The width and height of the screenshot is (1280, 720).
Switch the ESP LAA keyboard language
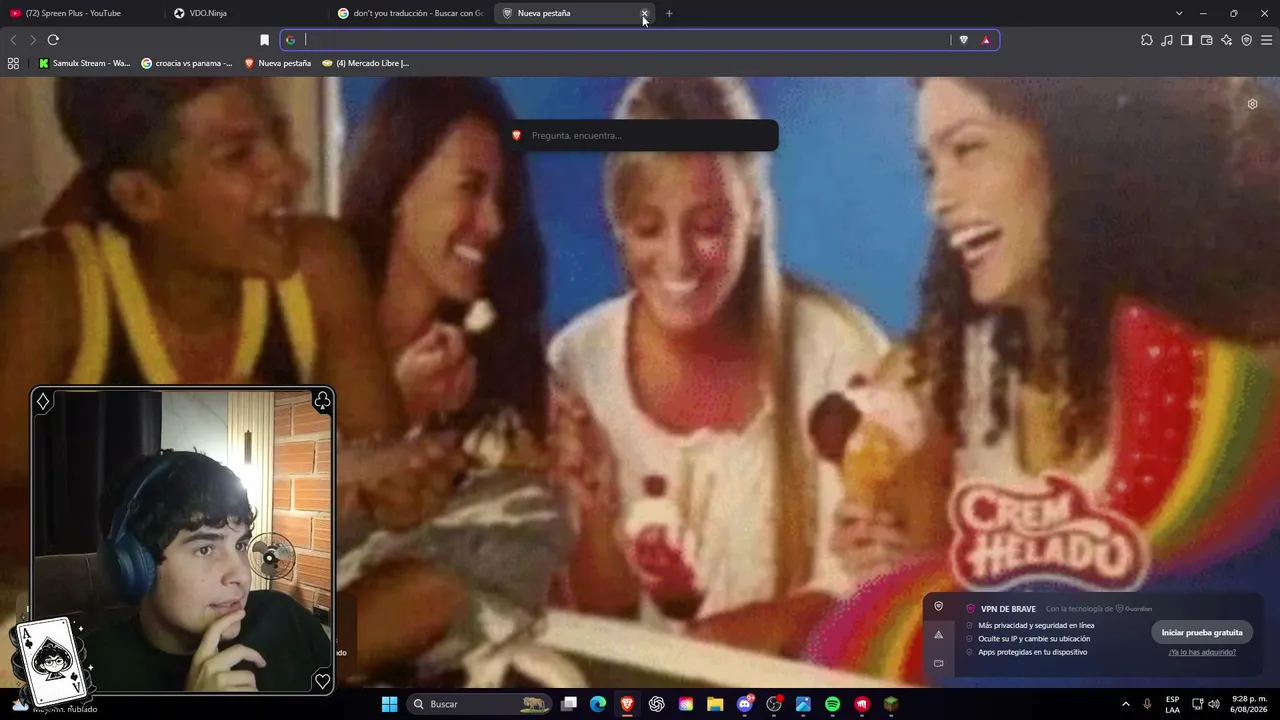pyautogui.click(x=1172, y=704)
